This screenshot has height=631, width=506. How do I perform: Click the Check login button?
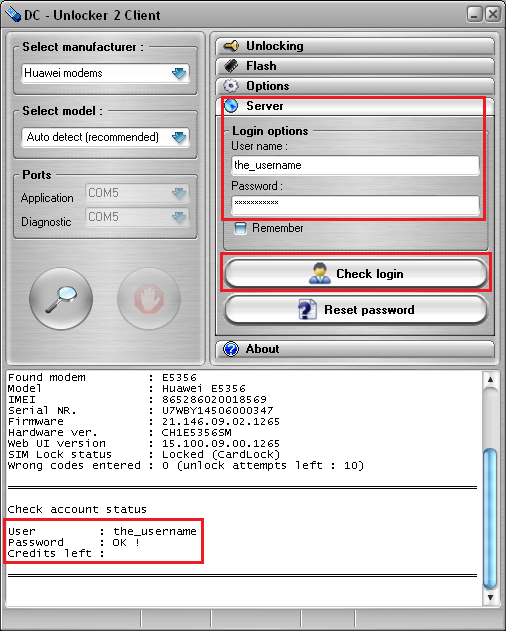point(356,274)
